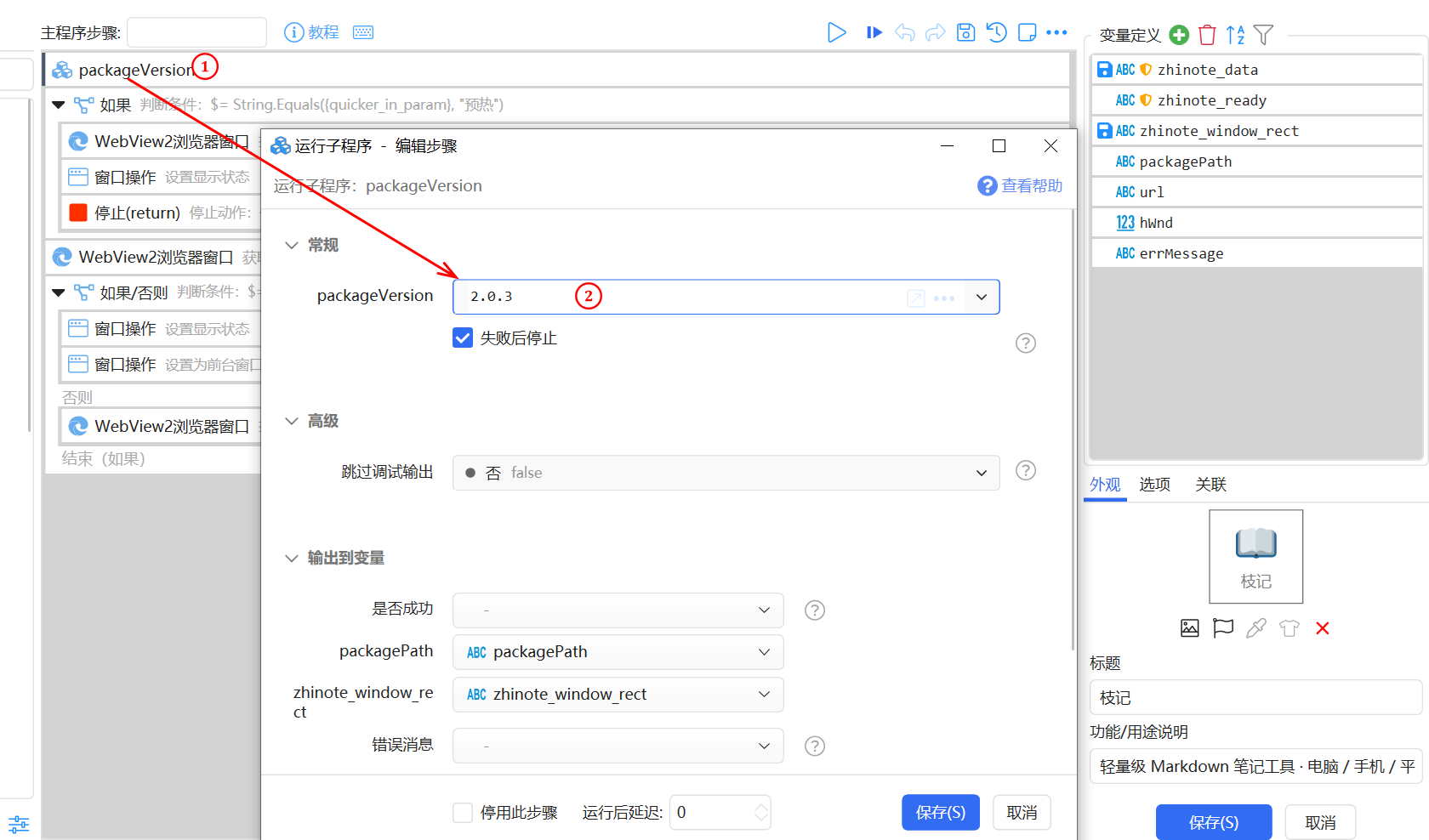Run the action with the play icon

(837, 32)
